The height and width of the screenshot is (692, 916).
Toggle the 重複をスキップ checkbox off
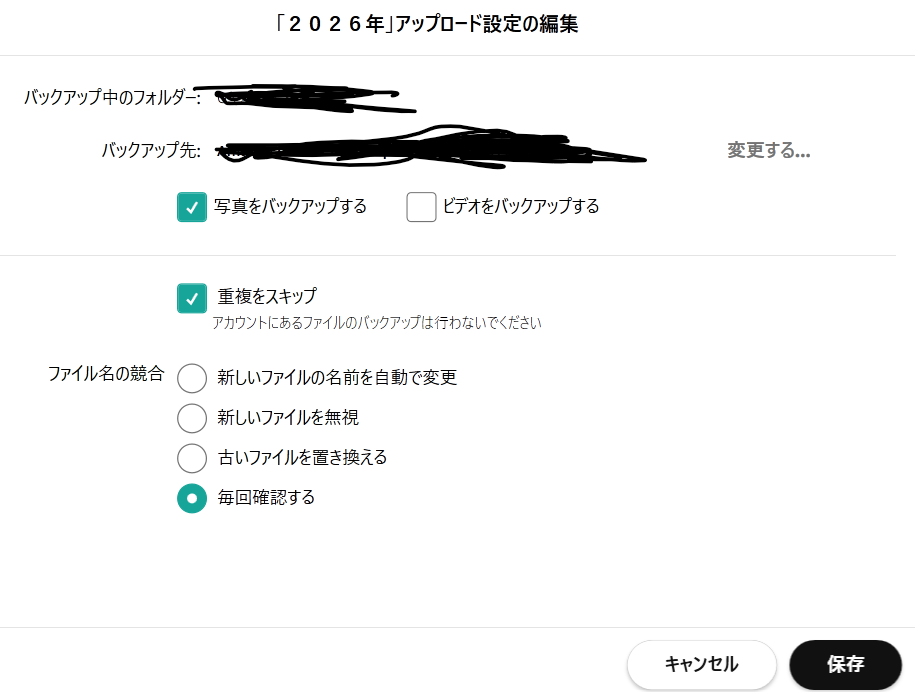tap(192, 298)
